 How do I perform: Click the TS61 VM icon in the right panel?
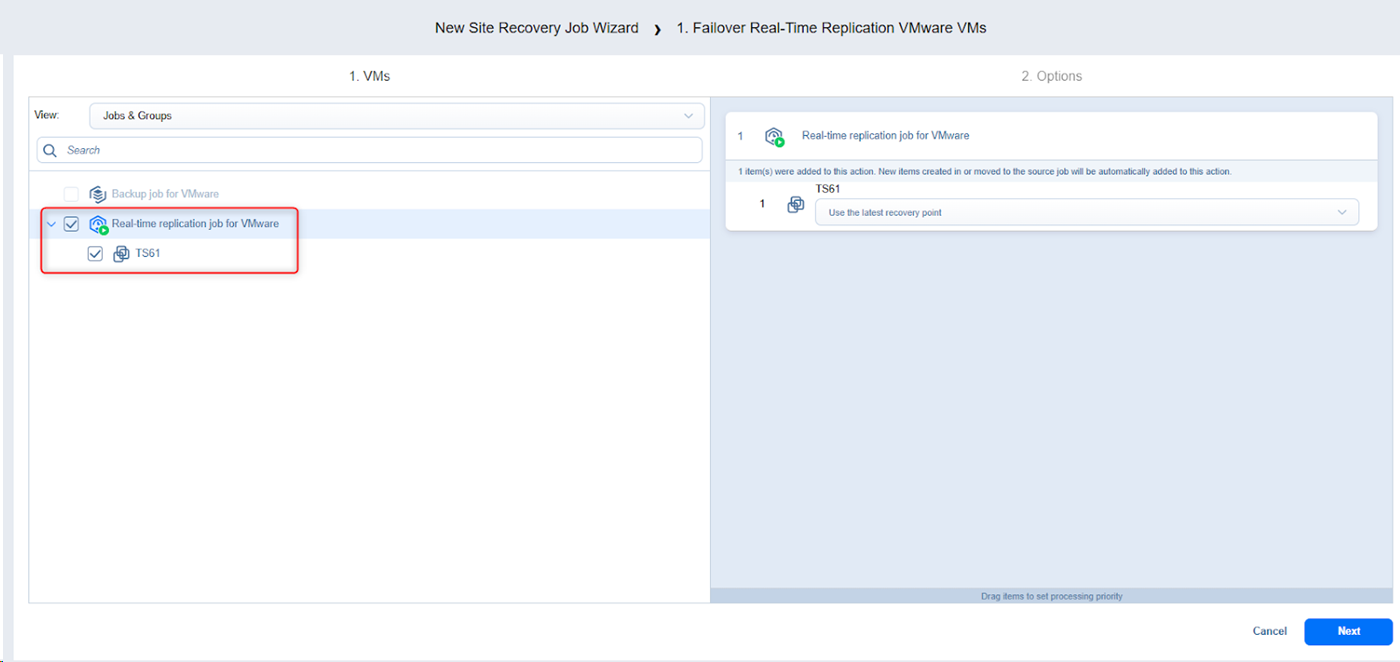(x=796, y=205)
